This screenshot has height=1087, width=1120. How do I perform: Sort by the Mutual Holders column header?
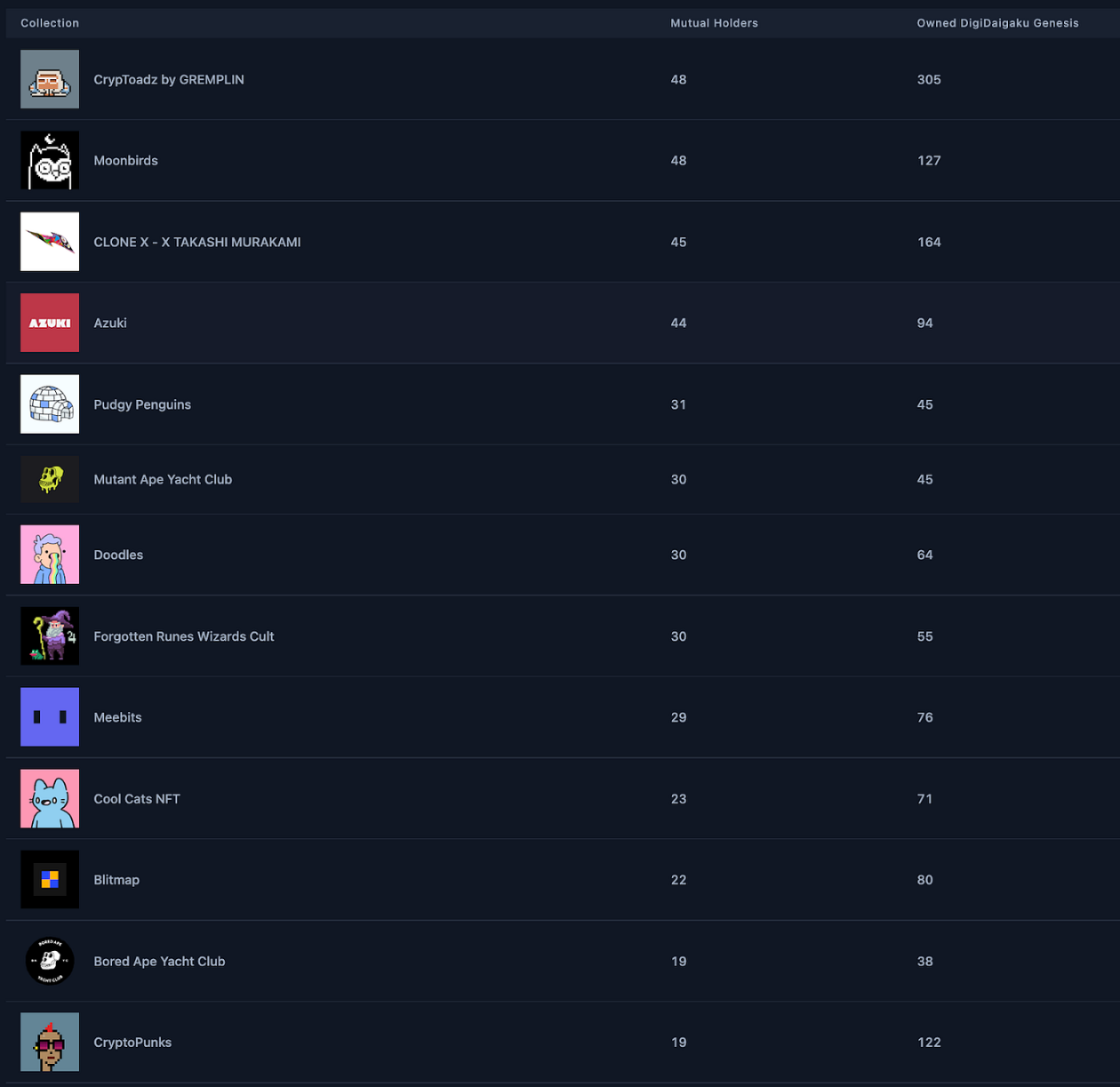714,23
